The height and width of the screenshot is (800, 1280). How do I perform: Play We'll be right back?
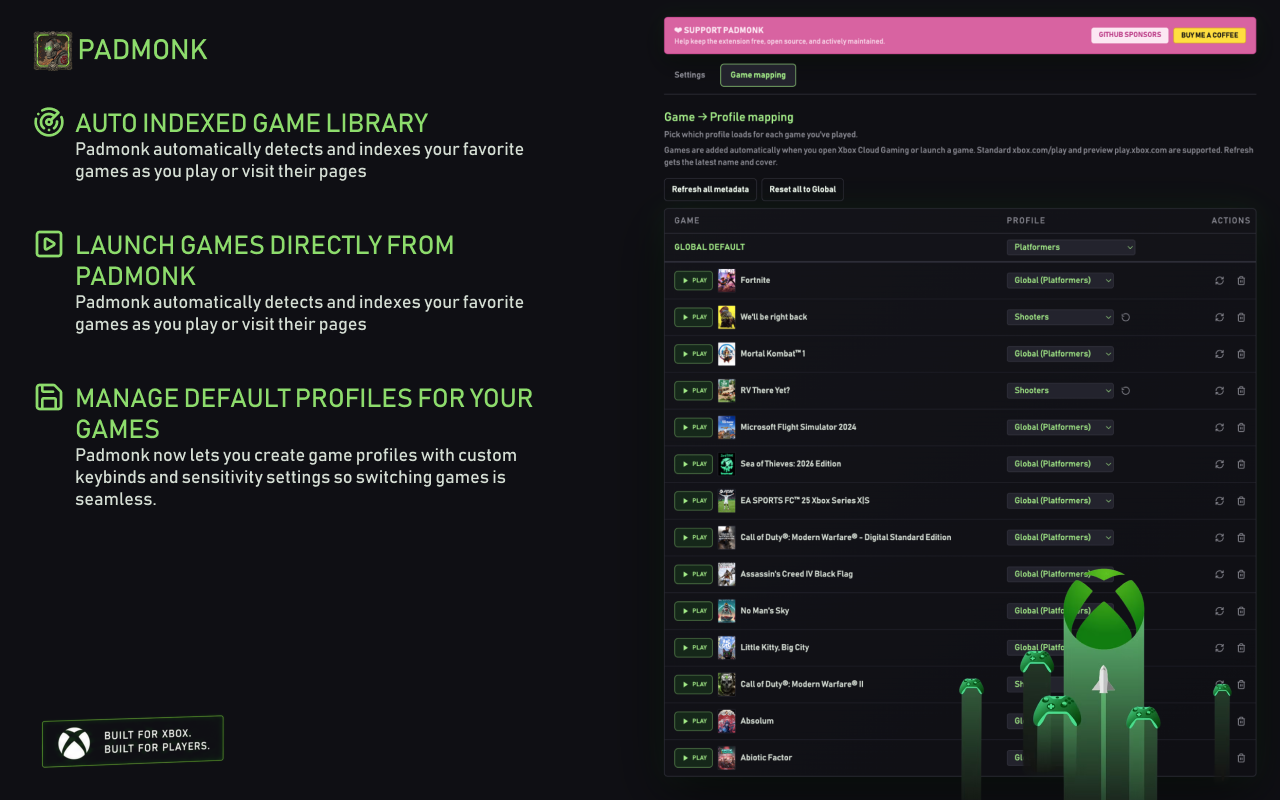693,317
